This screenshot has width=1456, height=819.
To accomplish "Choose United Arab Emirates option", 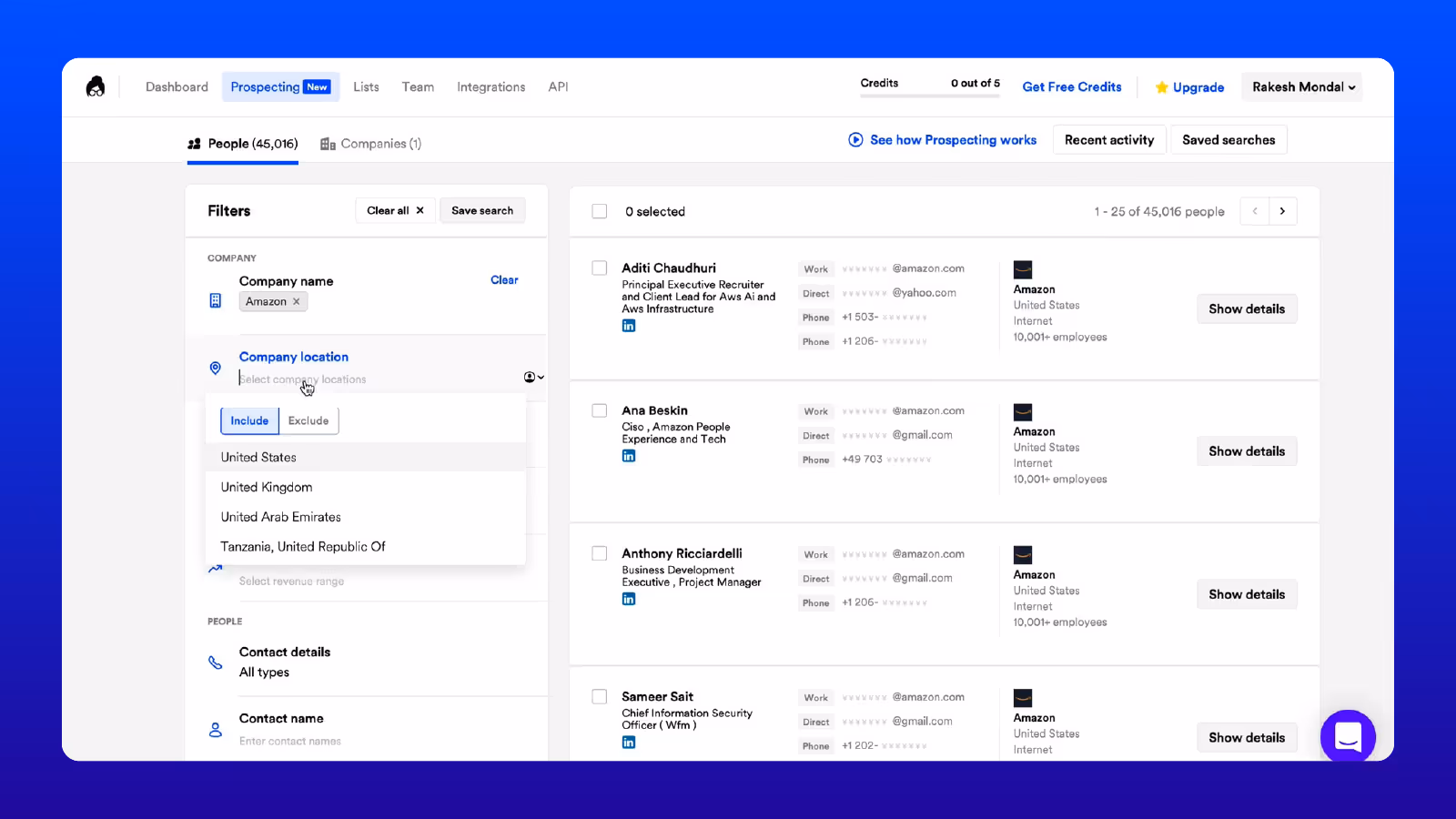I will coord(366,517).
